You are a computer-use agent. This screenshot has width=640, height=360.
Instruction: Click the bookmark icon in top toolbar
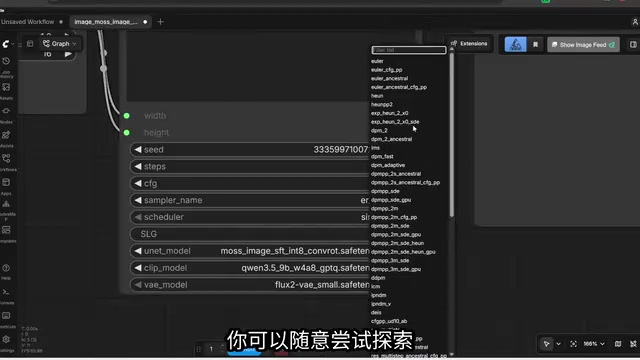pos(535,44)
